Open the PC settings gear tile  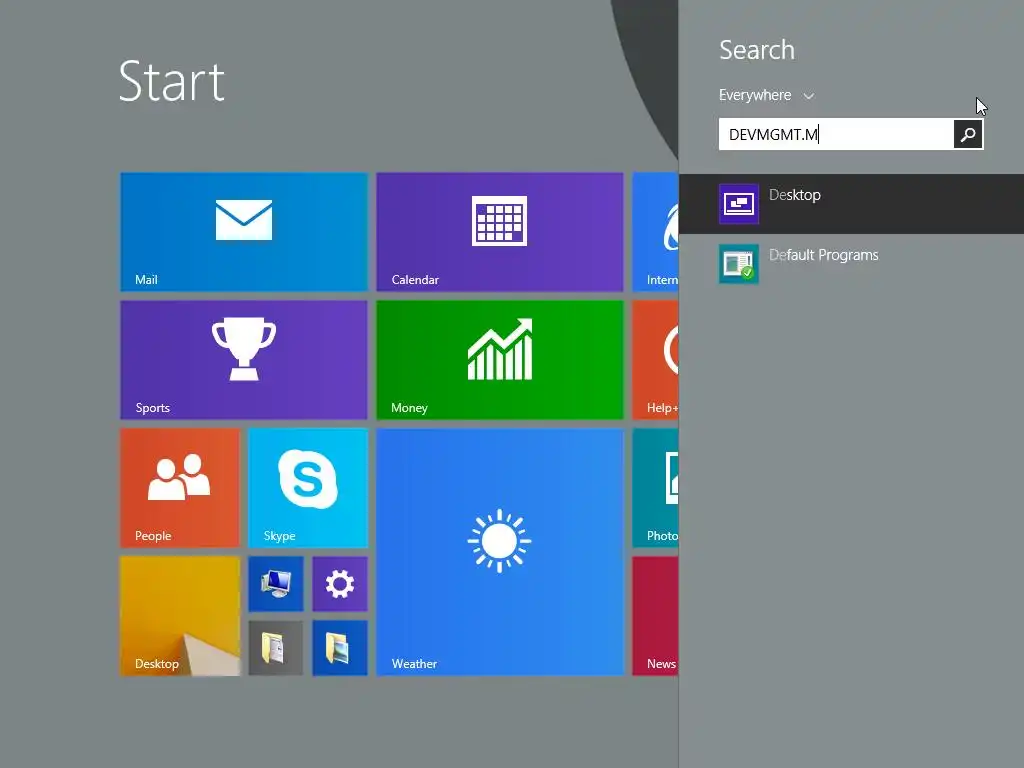(340, 584)
